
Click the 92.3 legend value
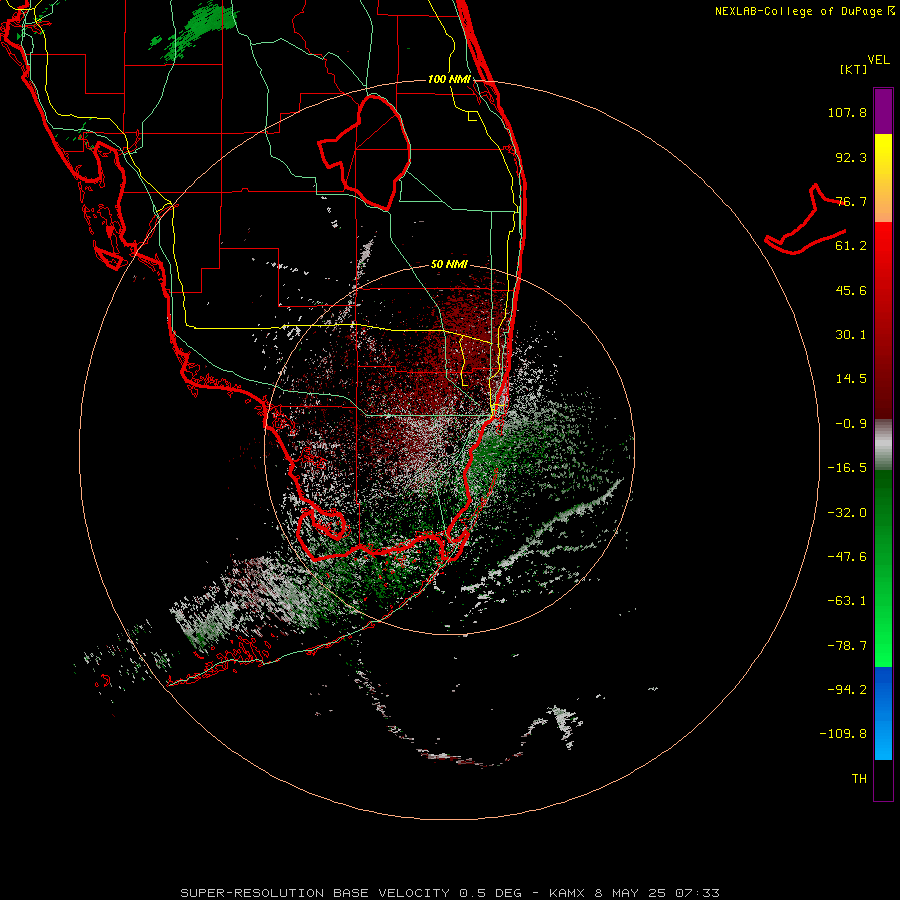(851, 157)
